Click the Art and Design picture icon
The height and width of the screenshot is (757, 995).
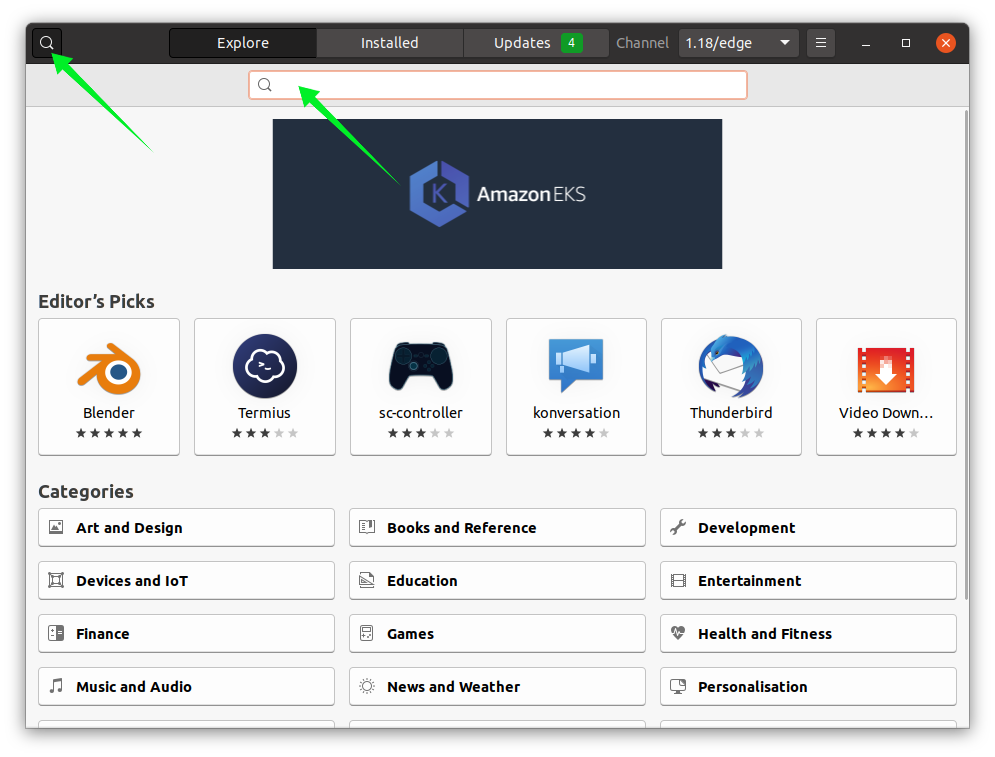(x=56, y=527)
